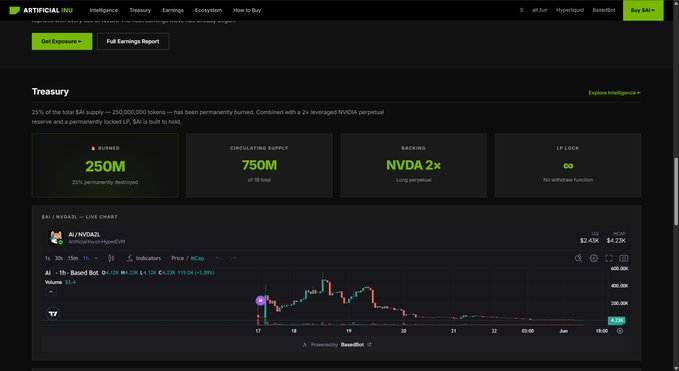Open the Full Earnings Report

point(133,41)
